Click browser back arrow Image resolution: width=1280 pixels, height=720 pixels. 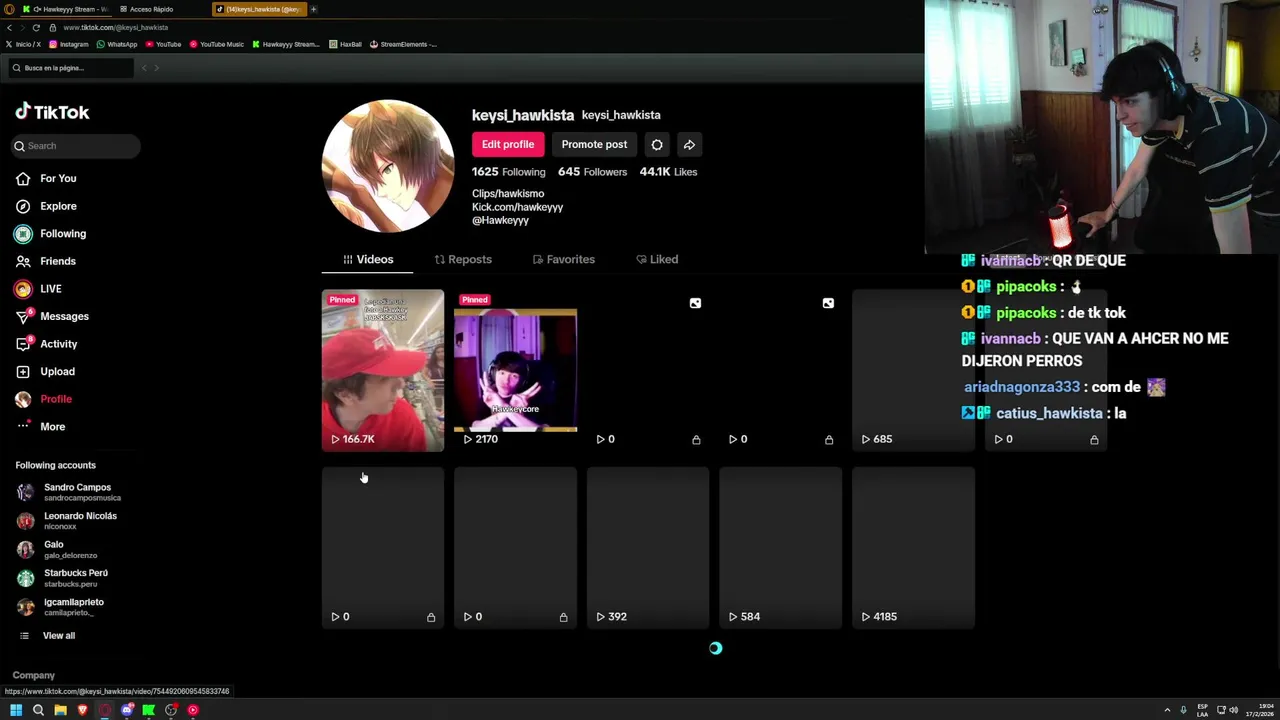click(x=9, y=27)
